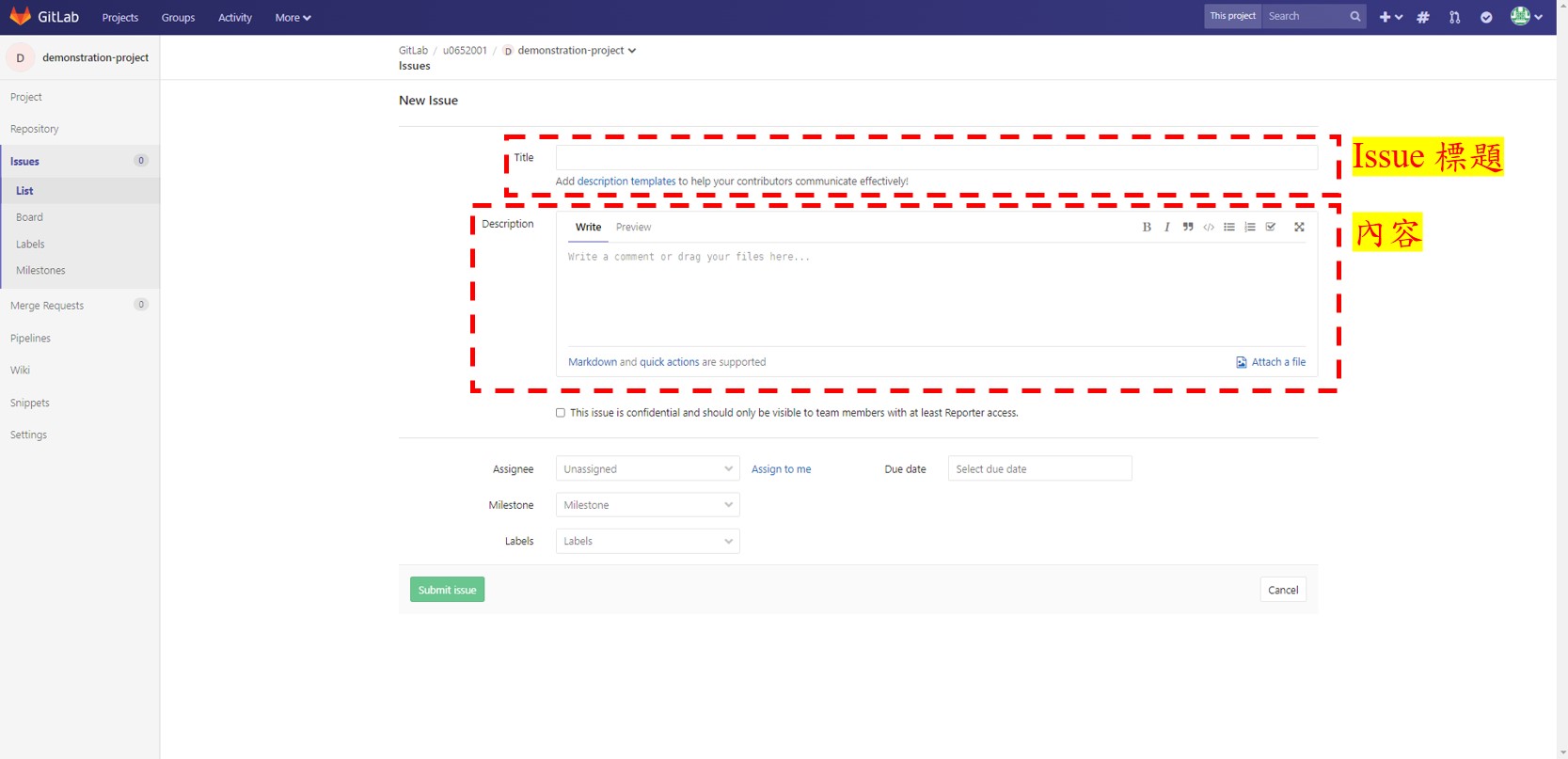This screenshot has height=759, width=1568.
Task: Switch to the Preview tab
Action: pyautogui.click(x=633, y=227)
